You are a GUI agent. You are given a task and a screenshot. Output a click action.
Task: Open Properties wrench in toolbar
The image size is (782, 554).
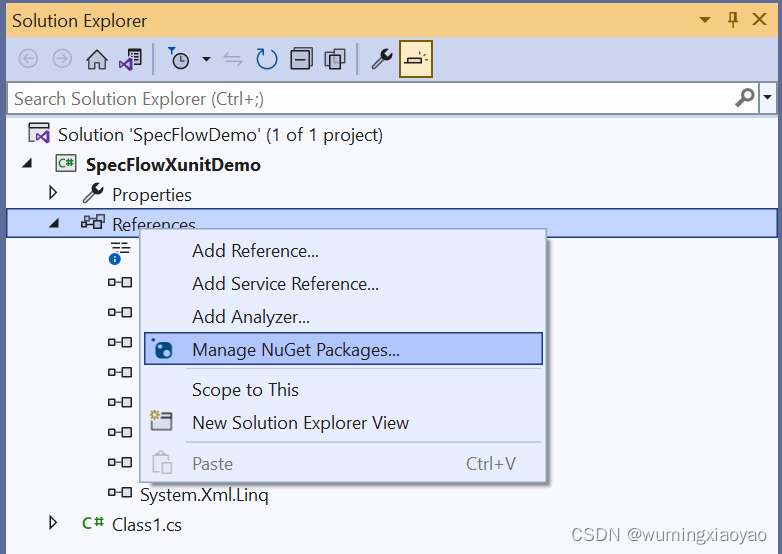point(382,59)
